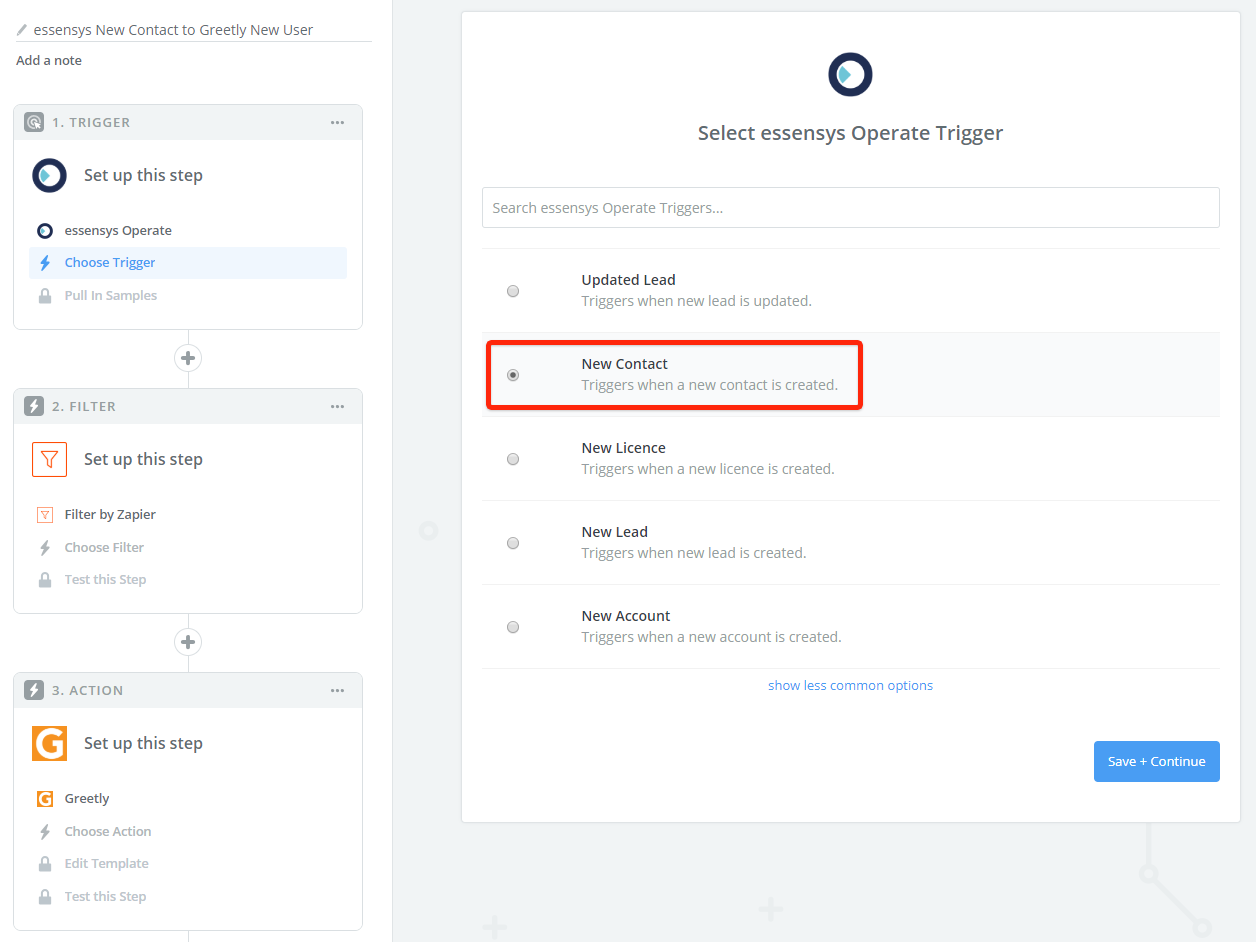This screenshot has height=942, width=1256.
Task: Click the New Licence trigger title
Action: click(x=623, y=448)
